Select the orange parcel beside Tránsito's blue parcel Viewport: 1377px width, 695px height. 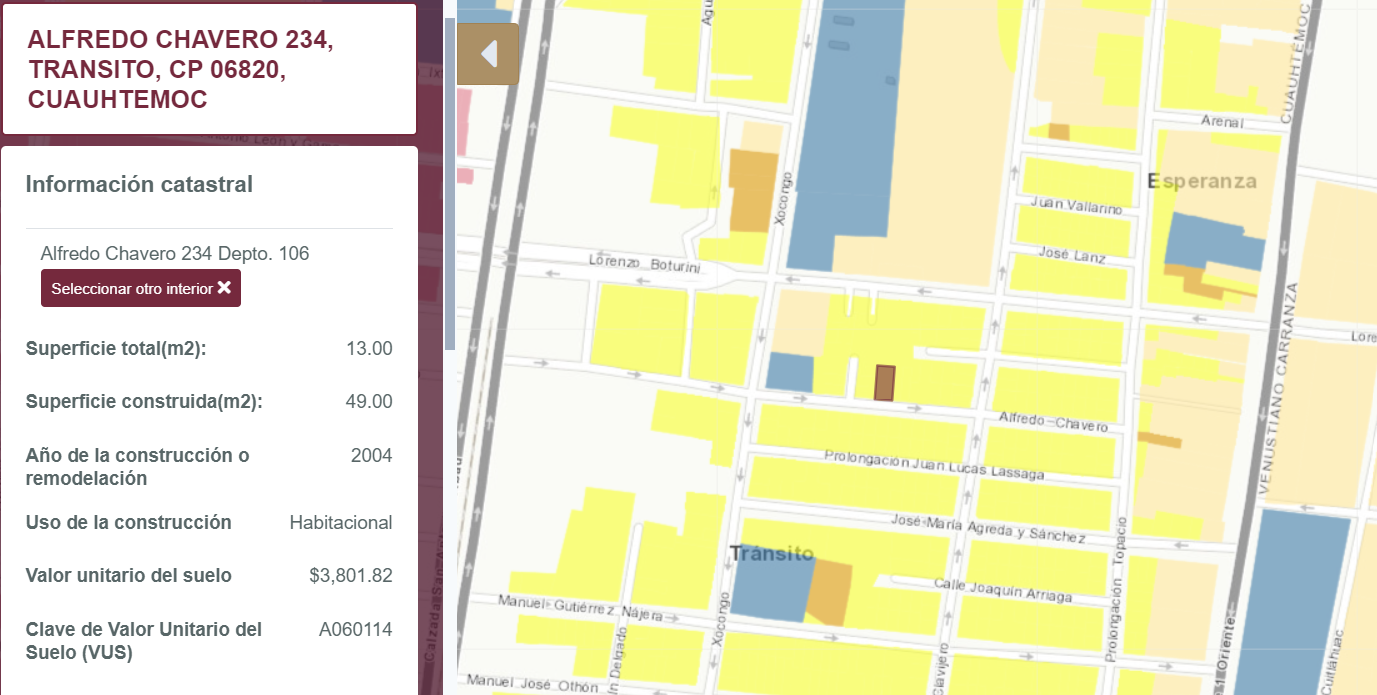click(x=829, y=593)
